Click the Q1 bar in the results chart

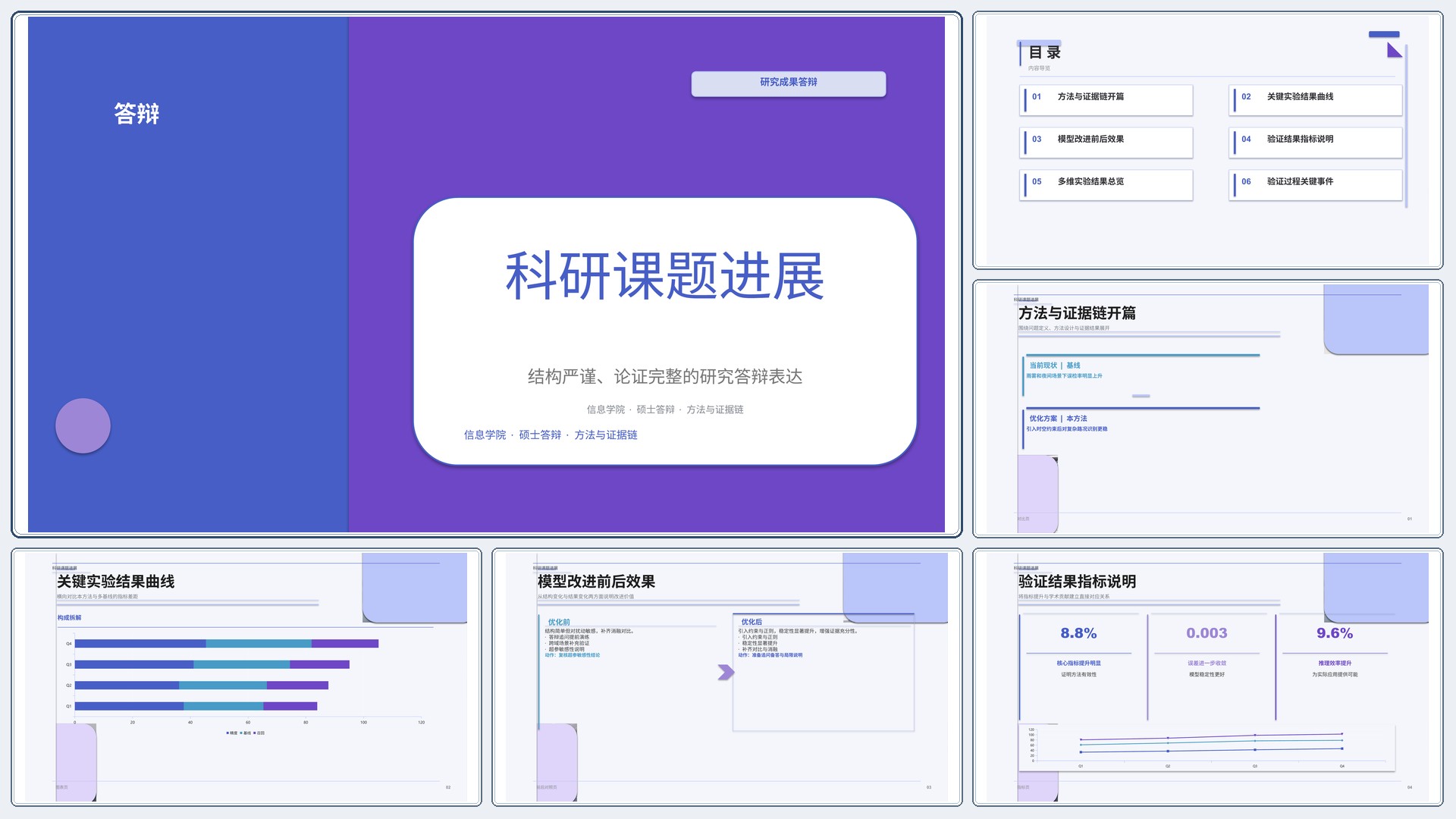click(196, 706)
